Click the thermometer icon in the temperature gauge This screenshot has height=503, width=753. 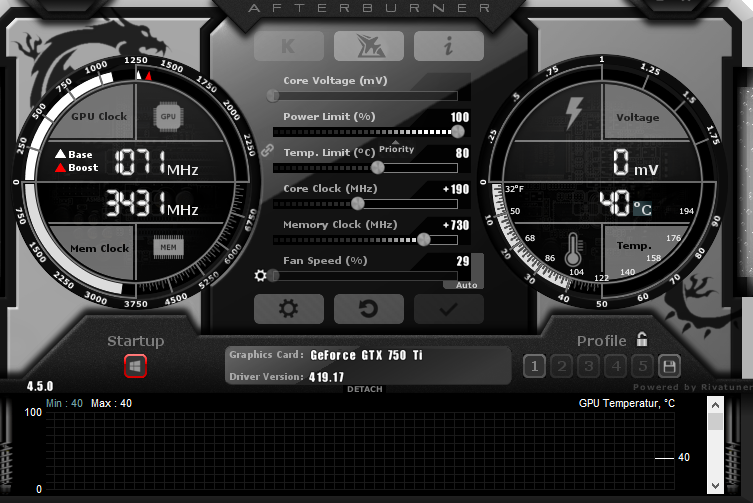pos(573,250)
